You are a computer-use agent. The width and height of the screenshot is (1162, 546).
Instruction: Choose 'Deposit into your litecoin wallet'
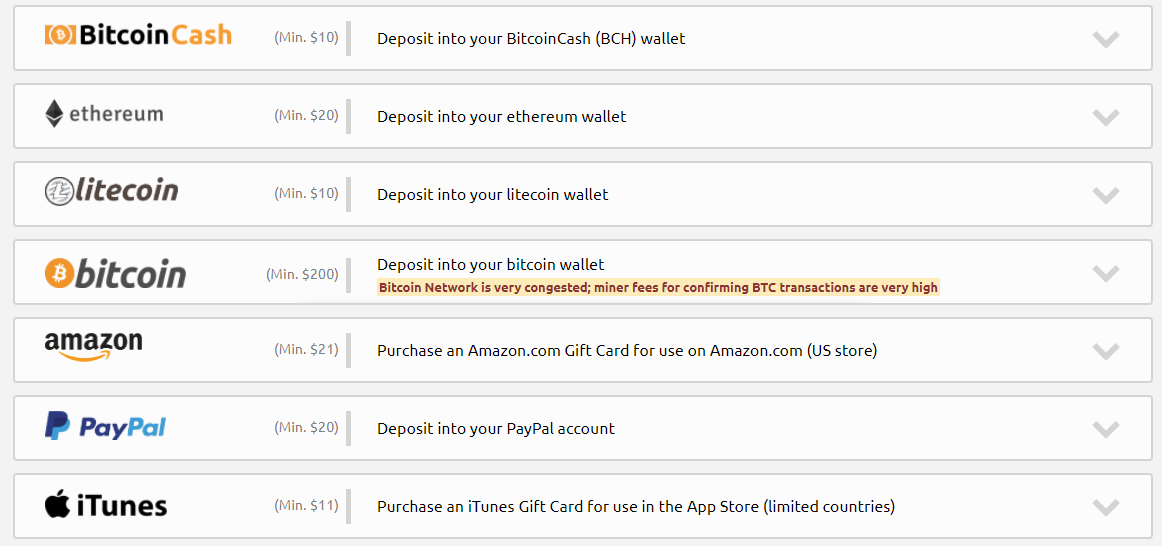point(492,195)
